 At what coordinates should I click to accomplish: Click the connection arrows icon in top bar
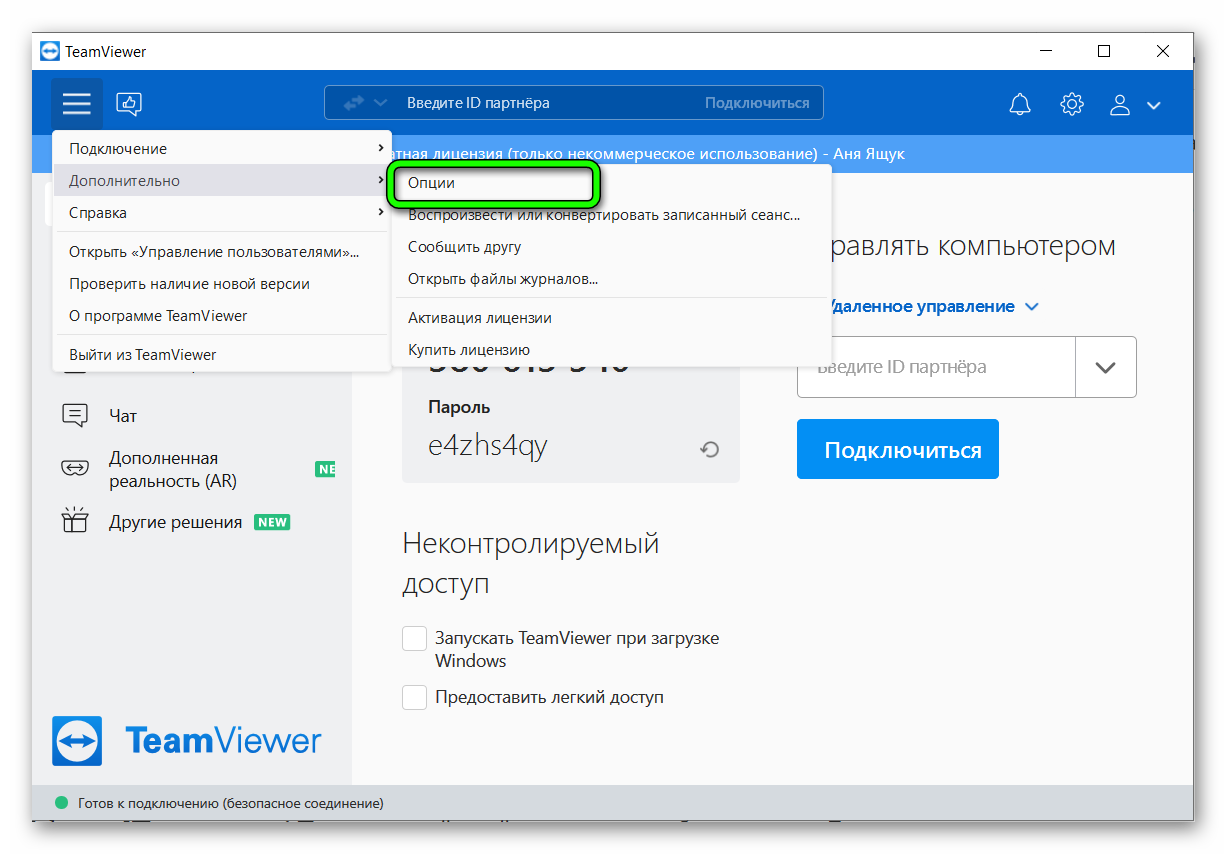tap(354, 103)
